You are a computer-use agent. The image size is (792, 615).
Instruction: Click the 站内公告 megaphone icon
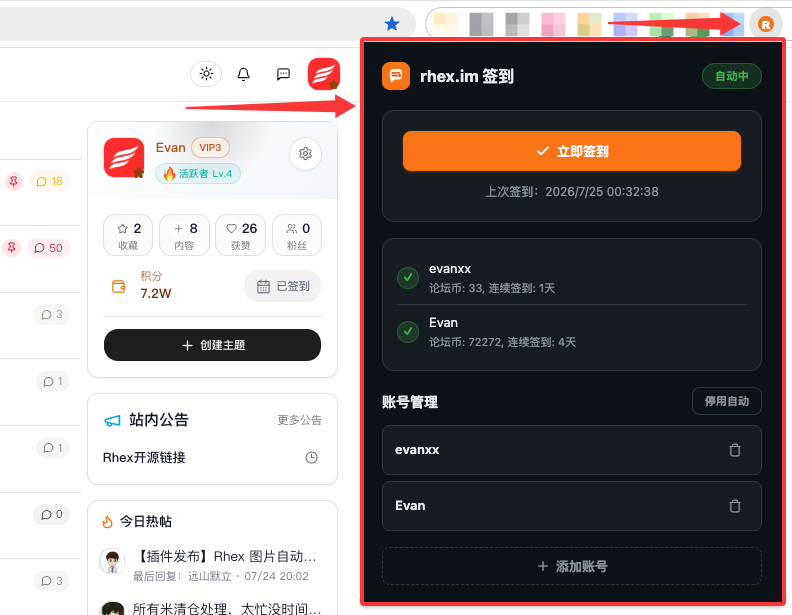click(112, 420)
